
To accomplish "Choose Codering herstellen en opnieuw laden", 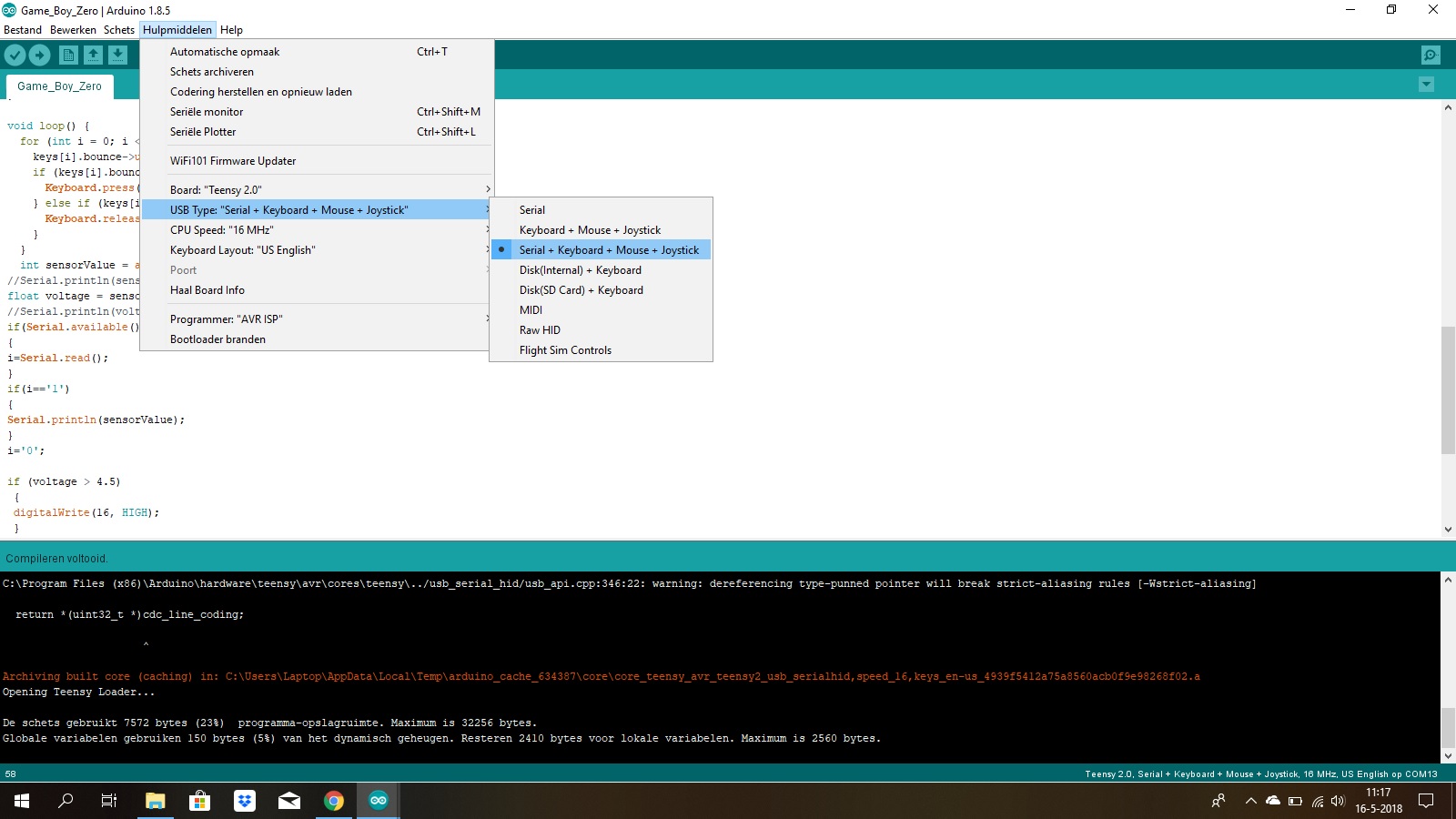I will 317,92.
